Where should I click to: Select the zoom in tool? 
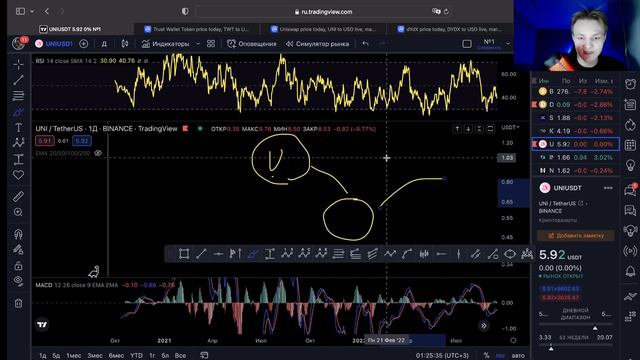click(x=18, y=212)
